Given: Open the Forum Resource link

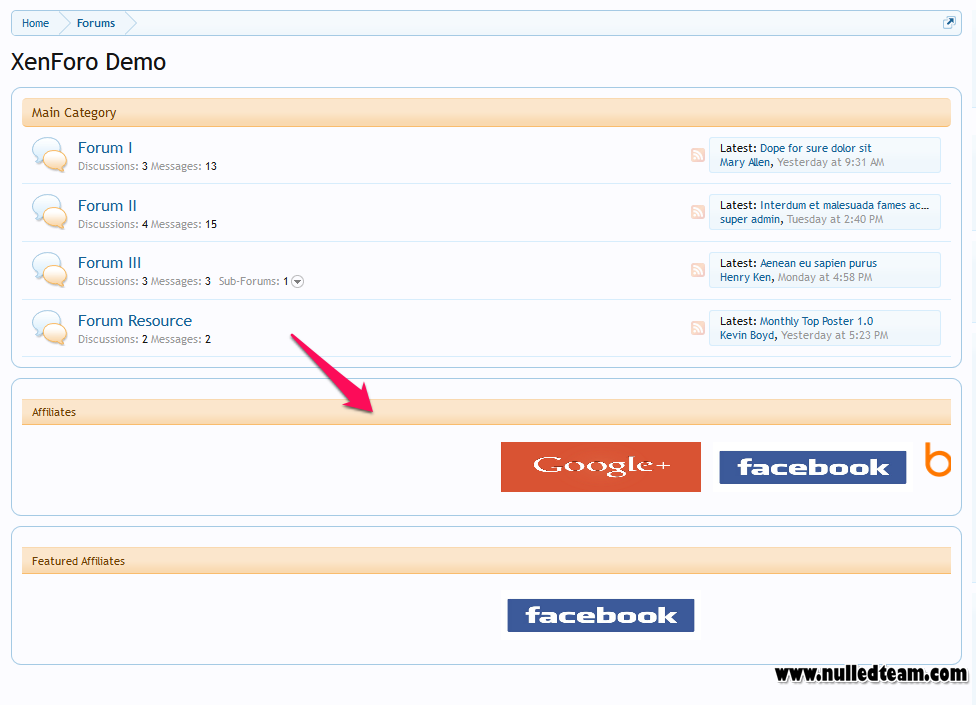Looking at the screenshot, I should coord(135,320).
